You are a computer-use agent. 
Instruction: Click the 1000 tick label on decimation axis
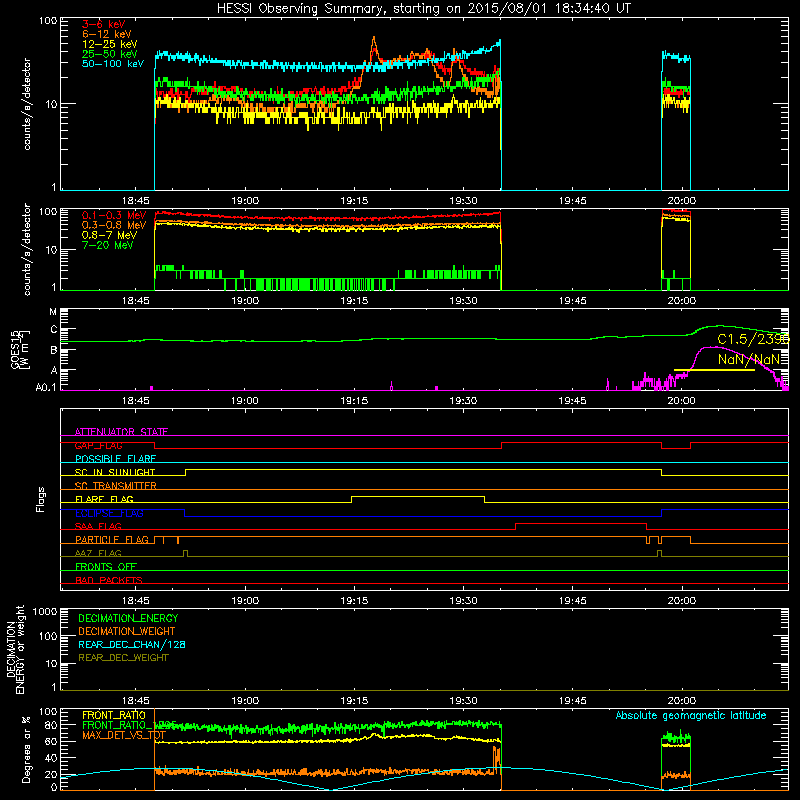pyautogui.click(x=45, y=612)
